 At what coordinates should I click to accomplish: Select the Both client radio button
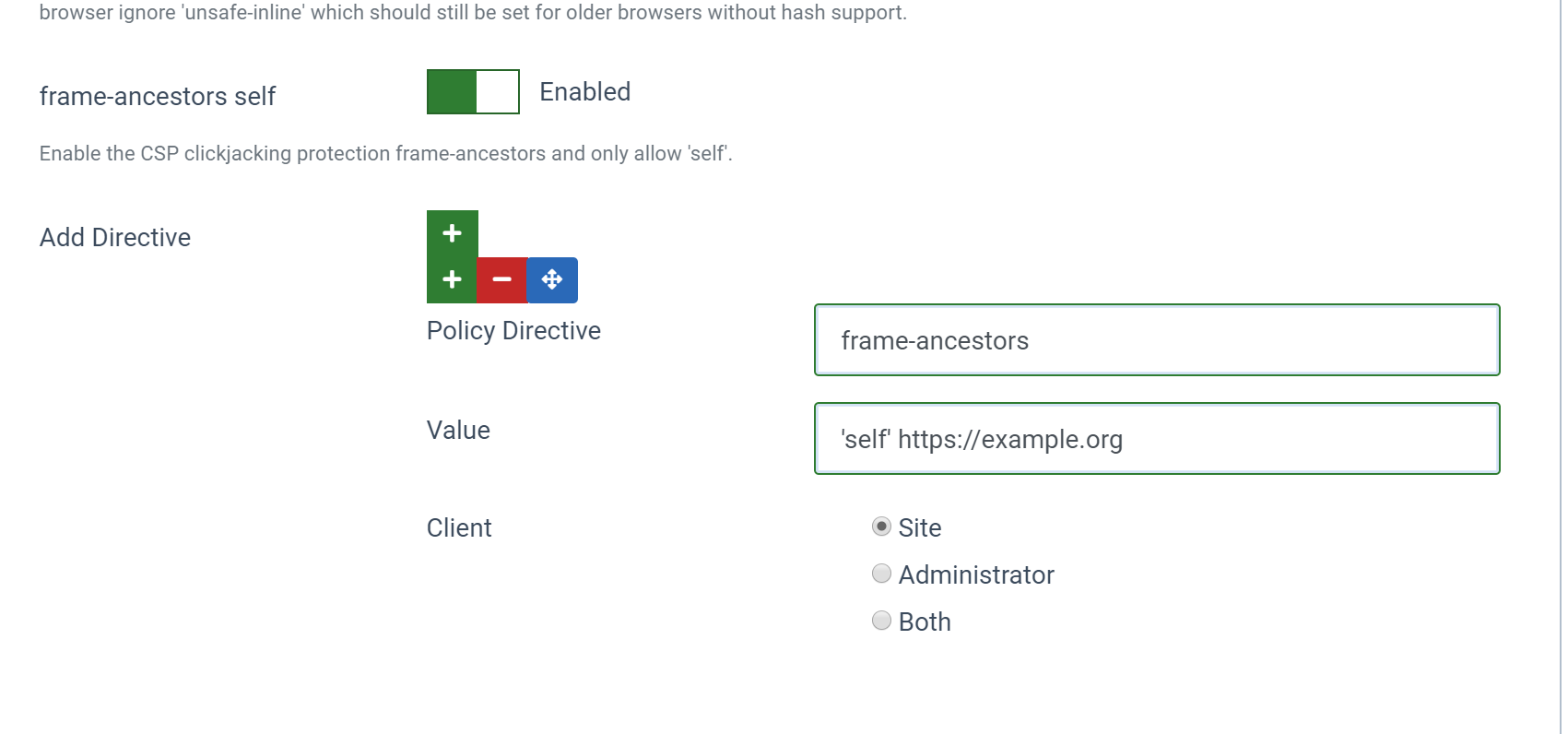pyautogui.click(x=881, y=621)
